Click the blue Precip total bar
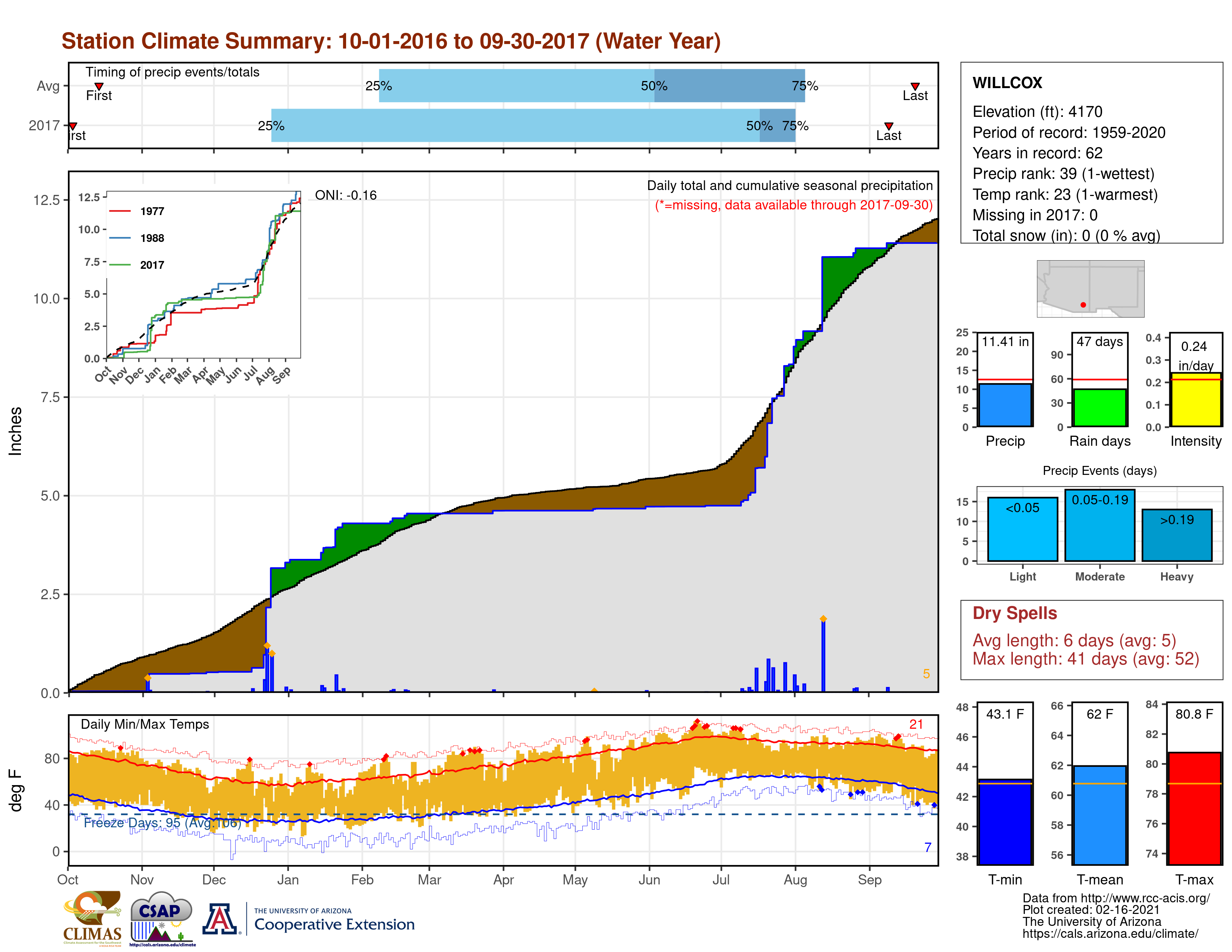The height and width of the screenshot is (952, 1232). 1005,405
